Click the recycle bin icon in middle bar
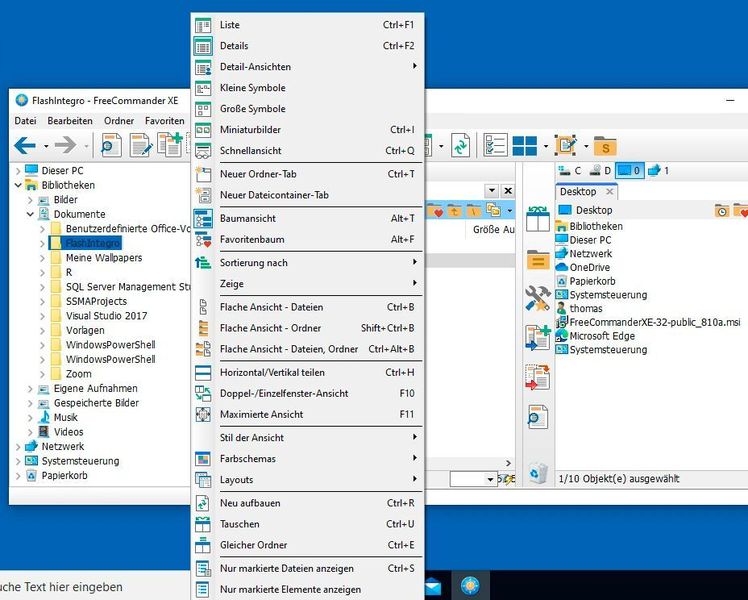This screenshot has width=748, height=600. [538, 473]
